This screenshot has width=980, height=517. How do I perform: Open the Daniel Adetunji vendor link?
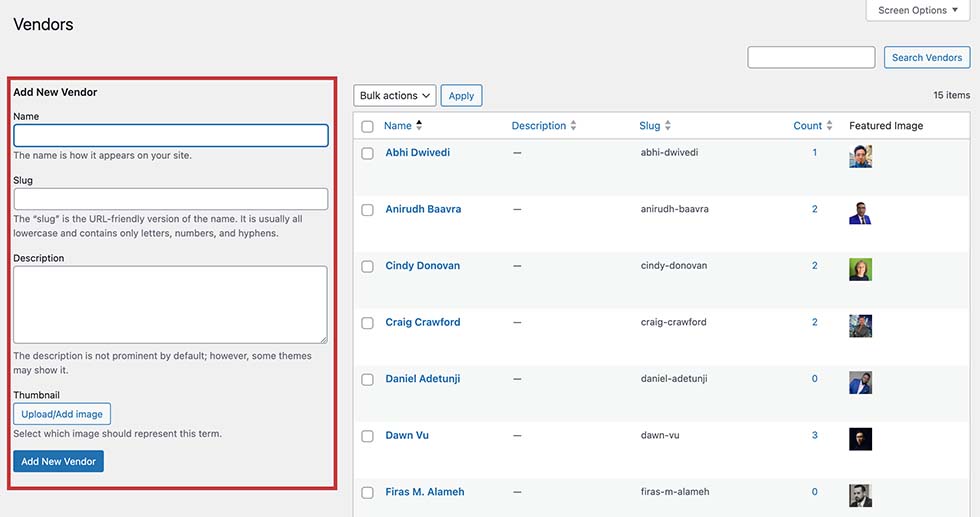tap(422, 379)
